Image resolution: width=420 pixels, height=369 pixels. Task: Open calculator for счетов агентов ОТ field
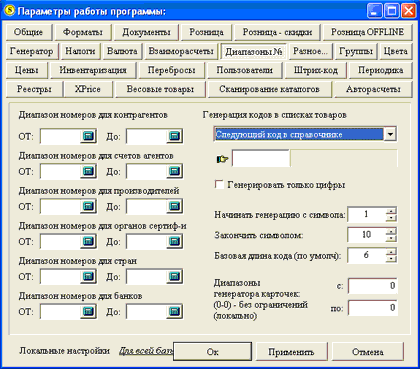pyautogui.click(x=88, y=171)
